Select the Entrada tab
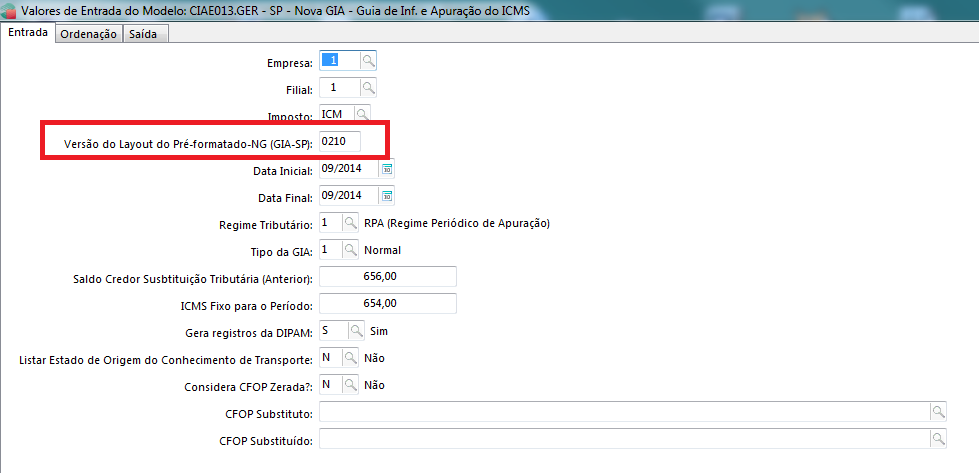Viewport: 979px width, 473px height. pyautogui.click(x=27, y=33)
